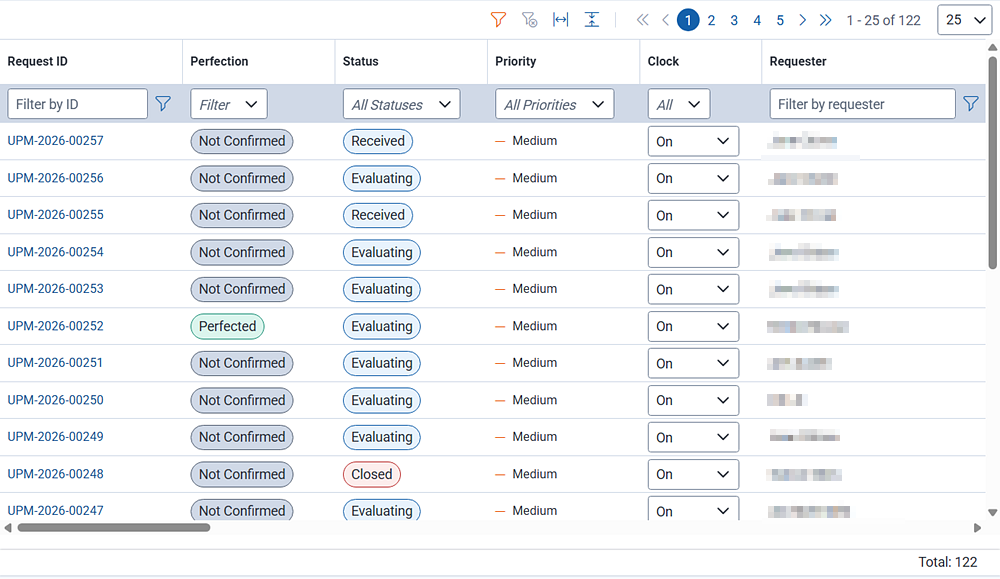Click the Request ID filter funnel icon

(163, 104)
